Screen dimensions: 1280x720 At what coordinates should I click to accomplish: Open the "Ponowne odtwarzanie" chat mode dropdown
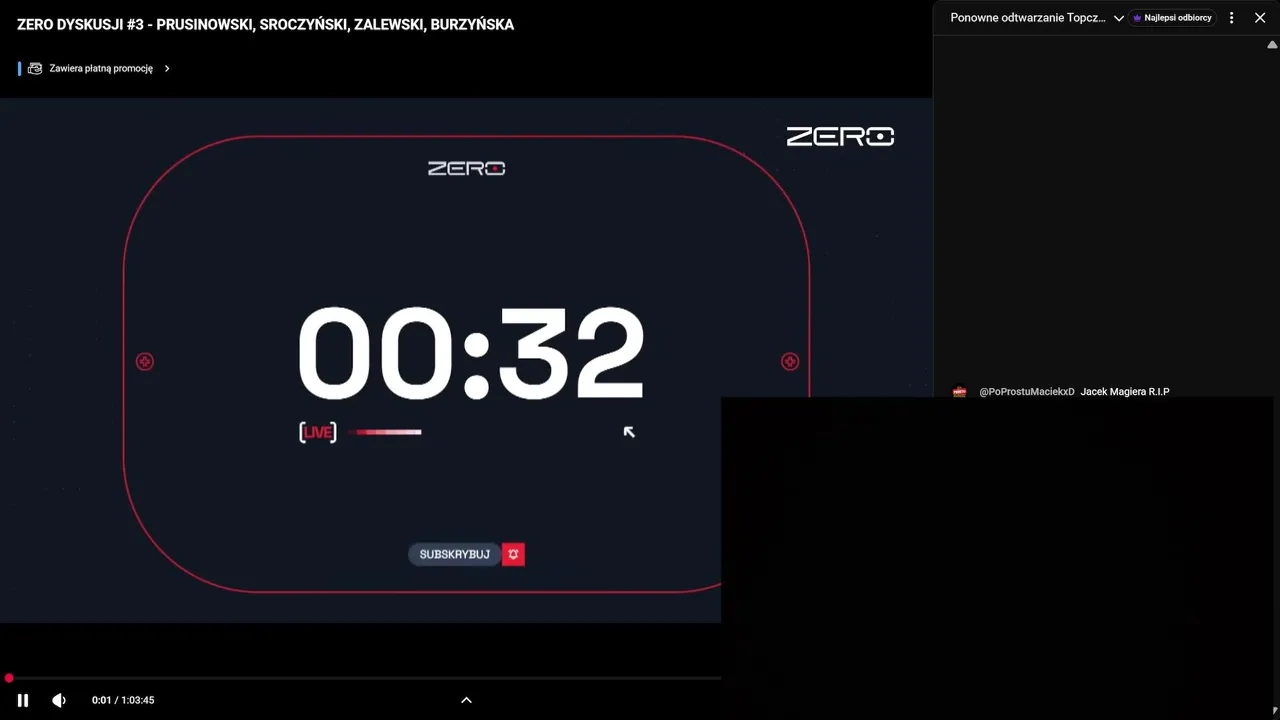[1037, 18]
